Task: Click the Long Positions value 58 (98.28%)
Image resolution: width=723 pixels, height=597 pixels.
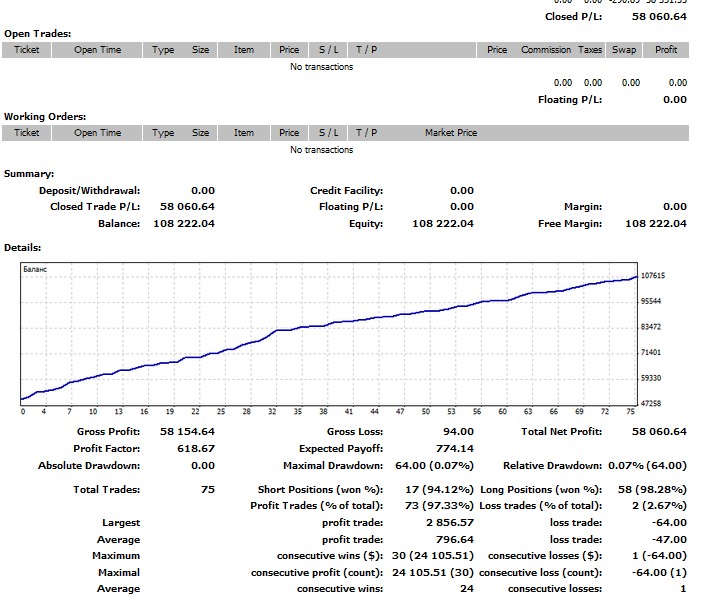Action: pos(652,490)
